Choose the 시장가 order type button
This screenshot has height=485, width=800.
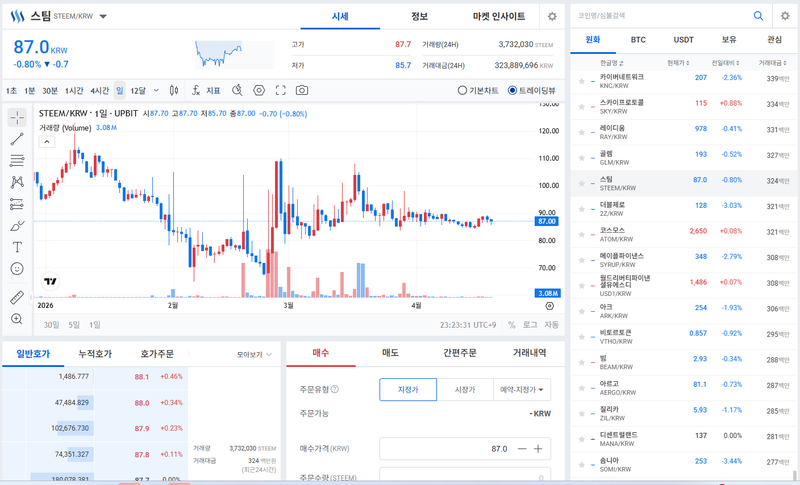pyautogui.click(x=465, y=389)
